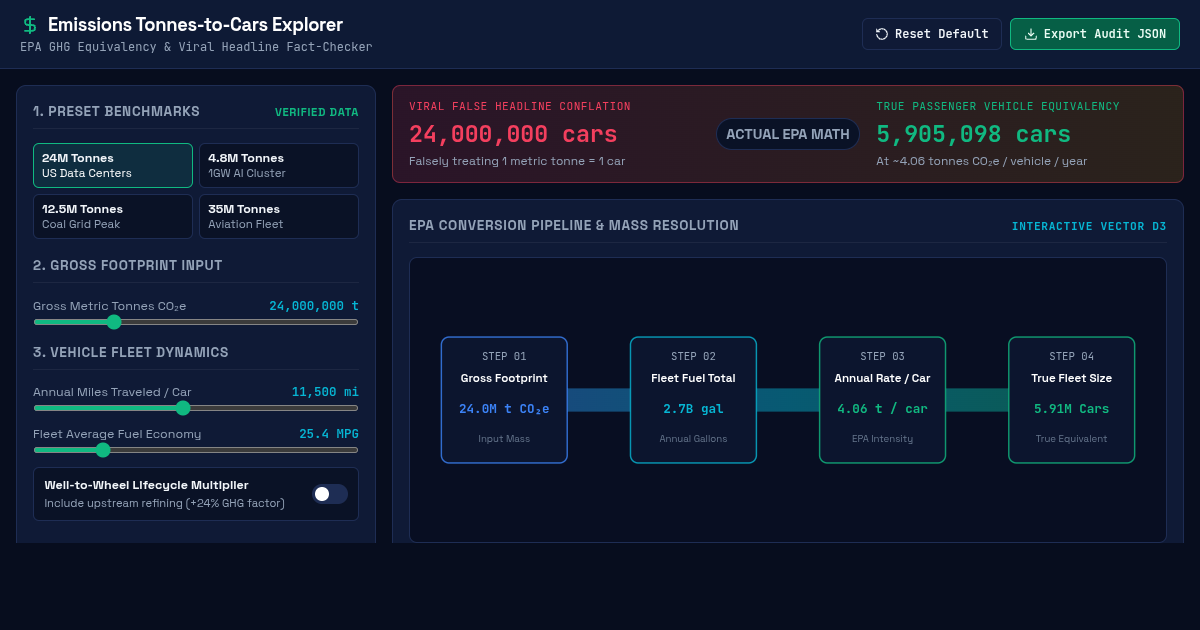The width and height of the screenshot is (1200, 630).
Task: Click the 3. VEHICLE FLEET DYNAMICS heading
Action: pos(131,352)
